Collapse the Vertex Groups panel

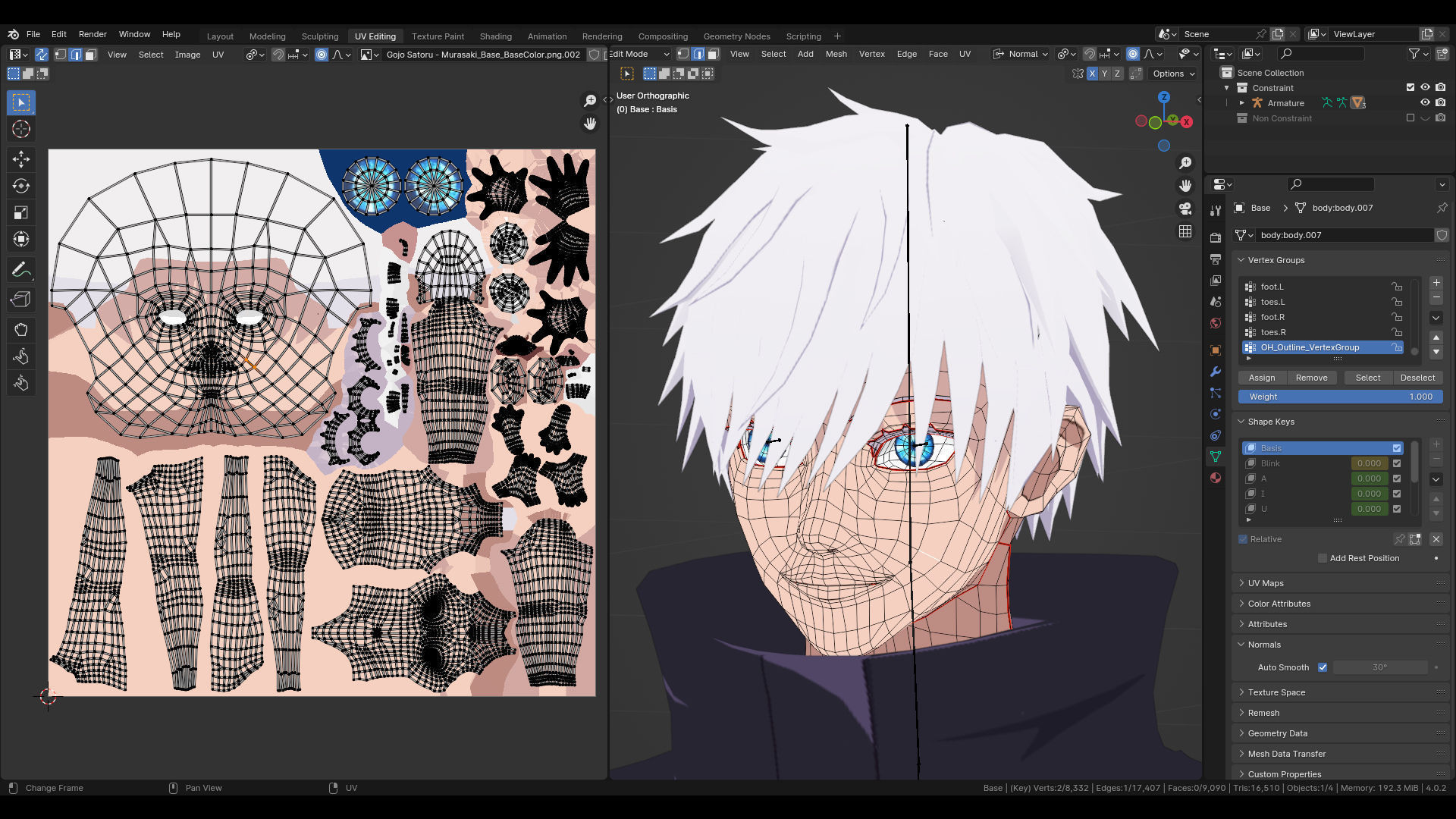coord(1276,260)
